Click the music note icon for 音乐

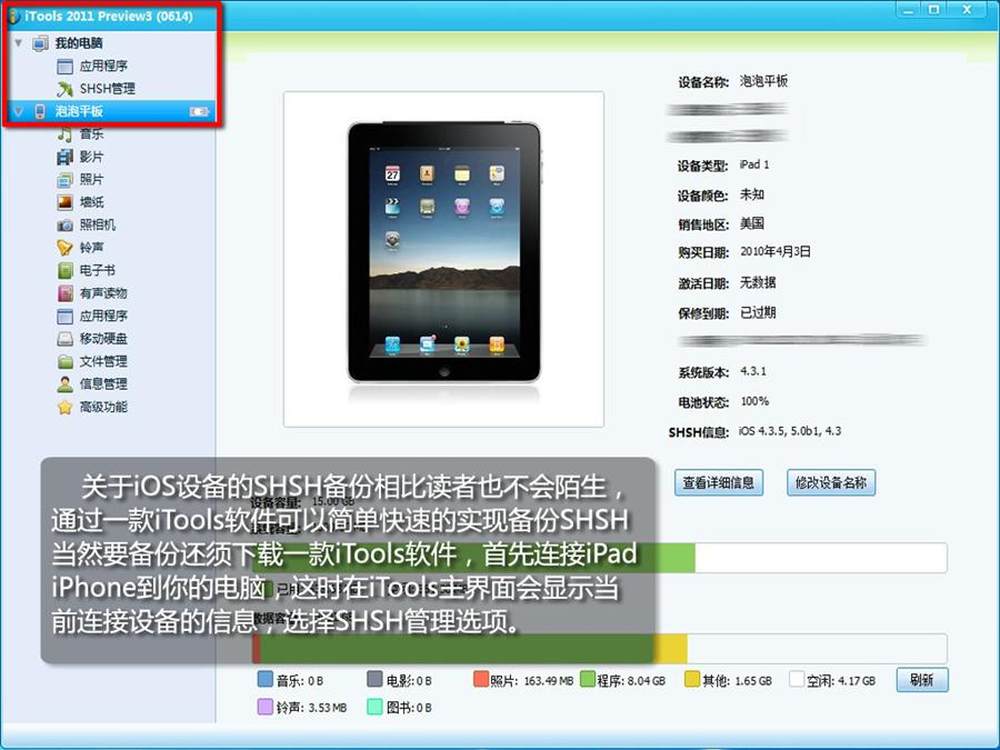point(65,134)
